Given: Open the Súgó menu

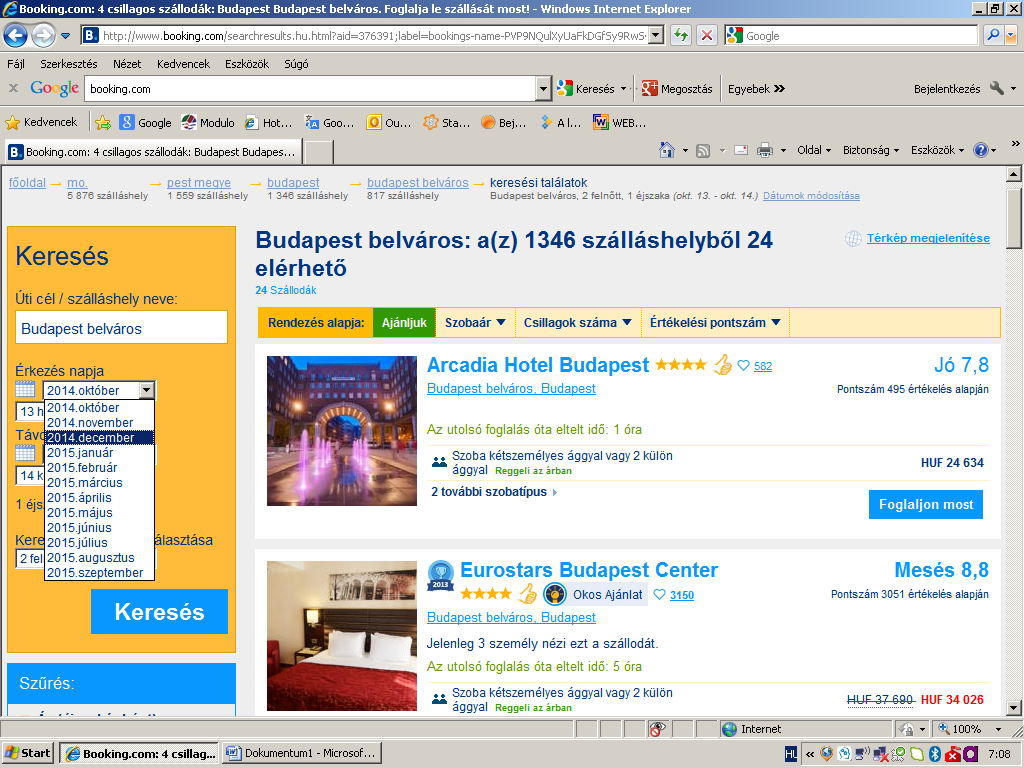Looking at the screenshot, I should (296, 63).
